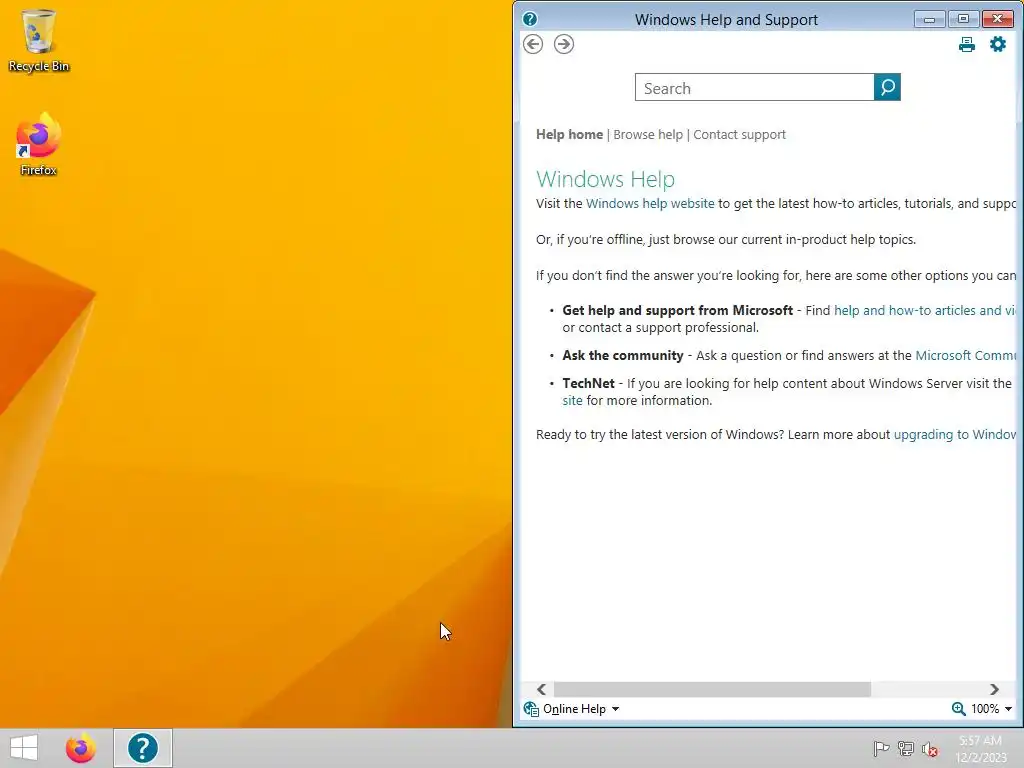
Task: Print this help page
Action: tap(967, 44)
